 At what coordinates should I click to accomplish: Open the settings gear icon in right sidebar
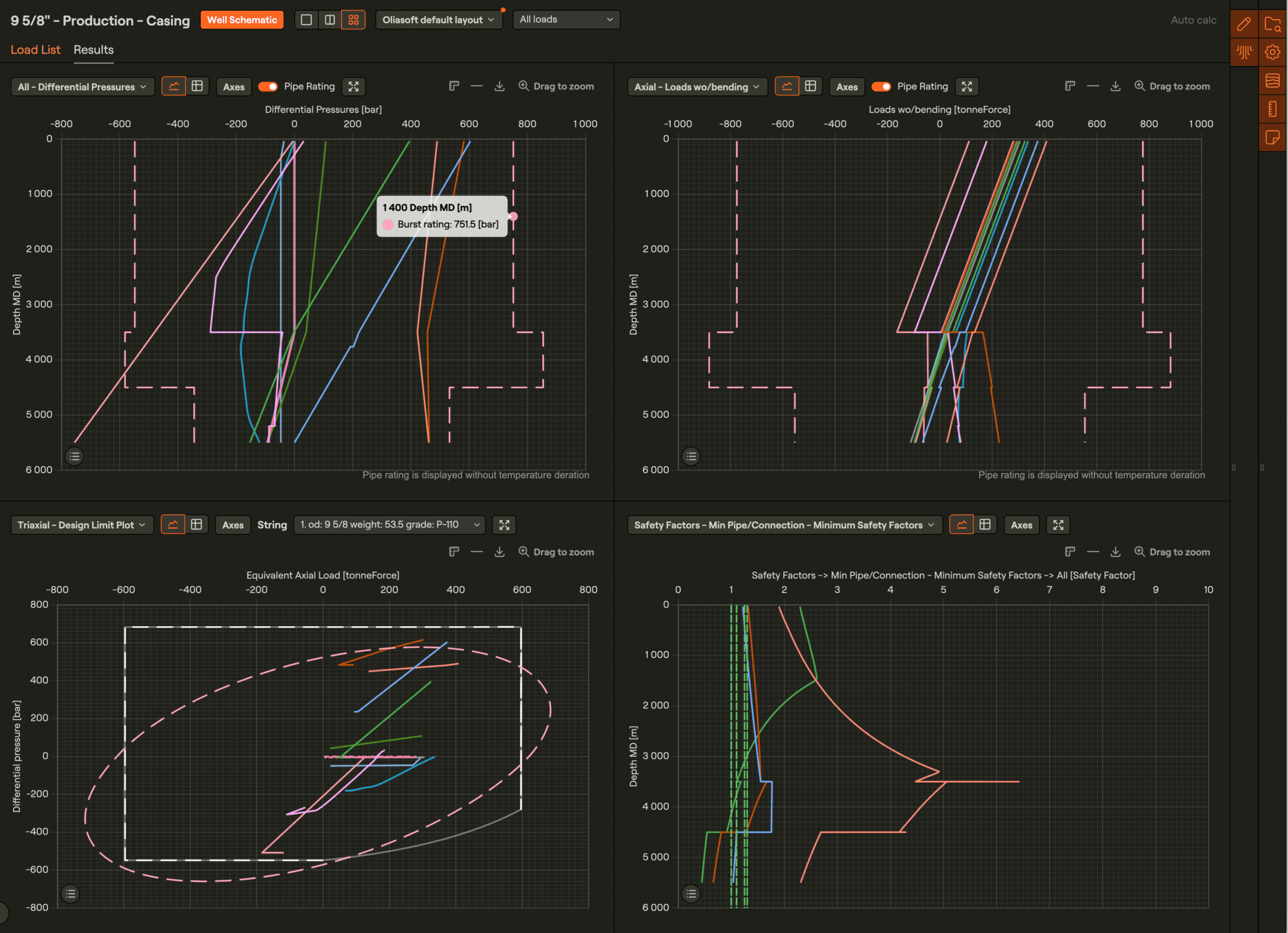[x=1272, y=52]
